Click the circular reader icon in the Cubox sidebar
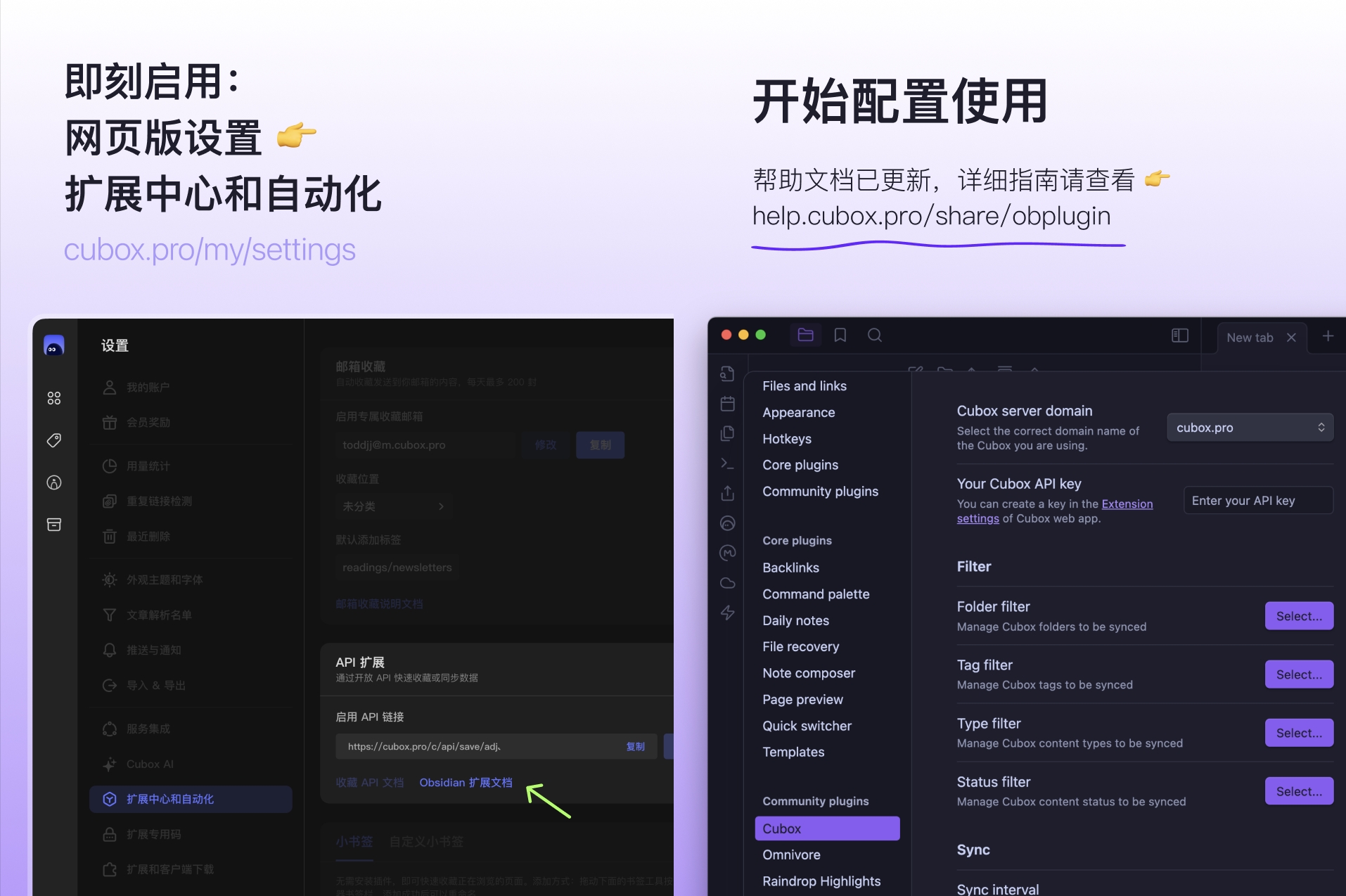This screenshot has height=896, width=1346. 54,482
